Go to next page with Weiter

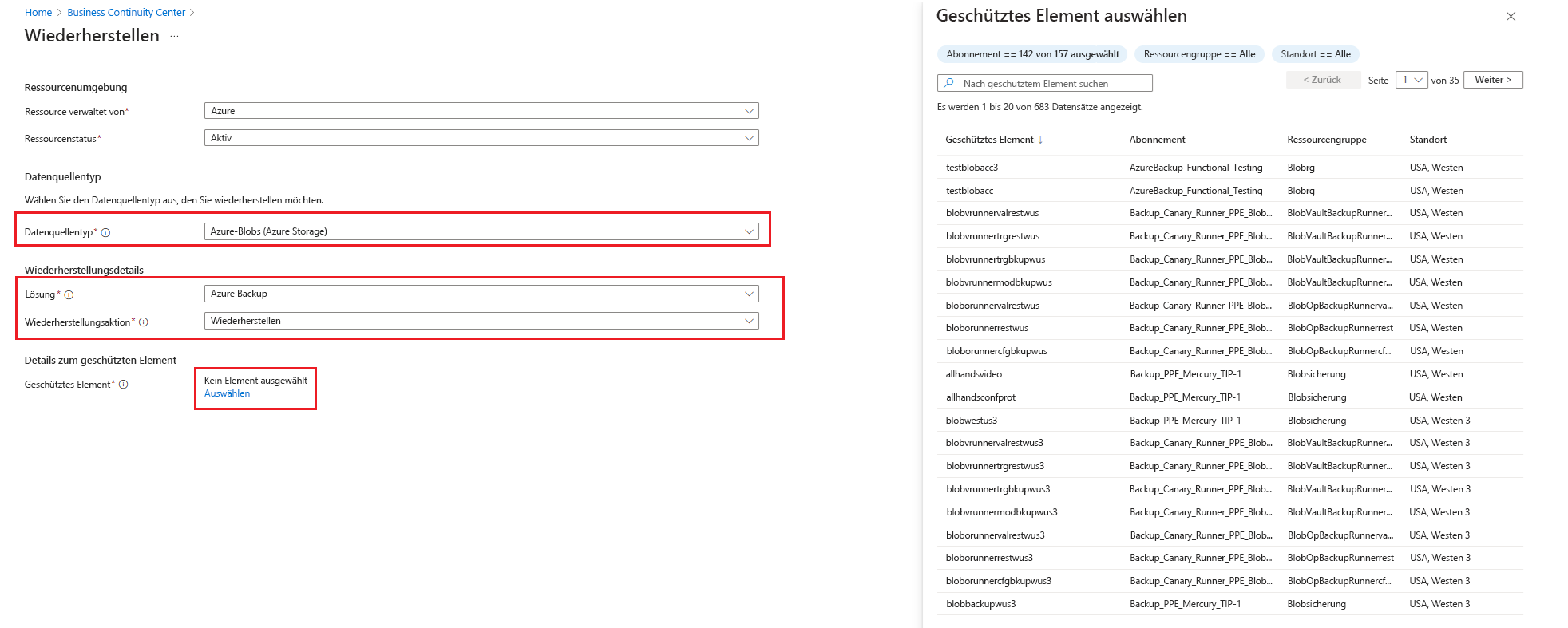pos(1493,80)
